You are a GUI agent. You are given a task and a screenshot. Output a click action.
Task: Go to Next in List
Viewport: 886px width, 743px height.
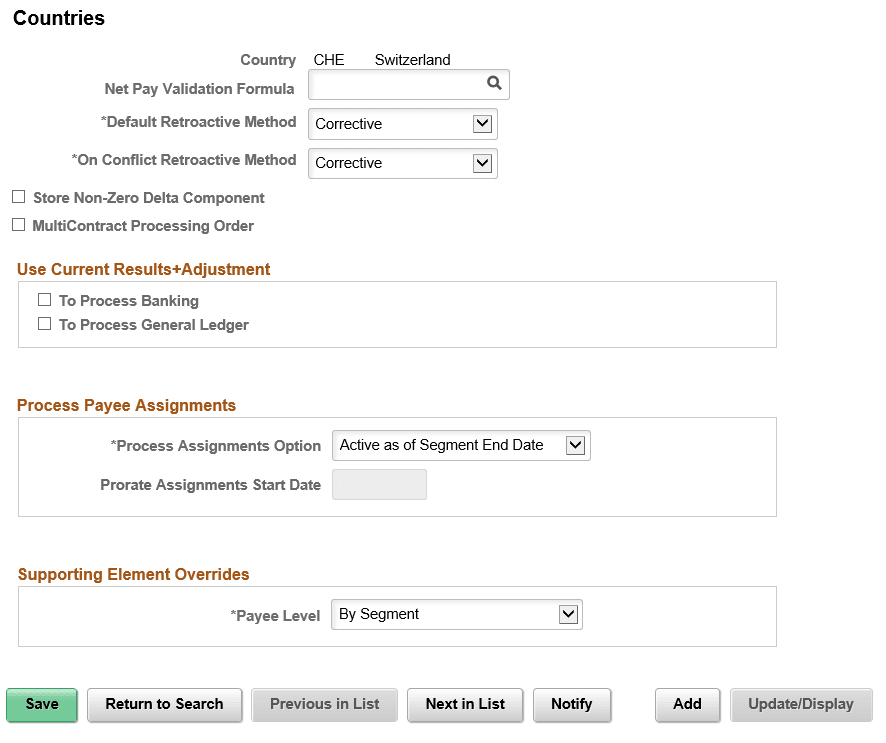point(465,704)
